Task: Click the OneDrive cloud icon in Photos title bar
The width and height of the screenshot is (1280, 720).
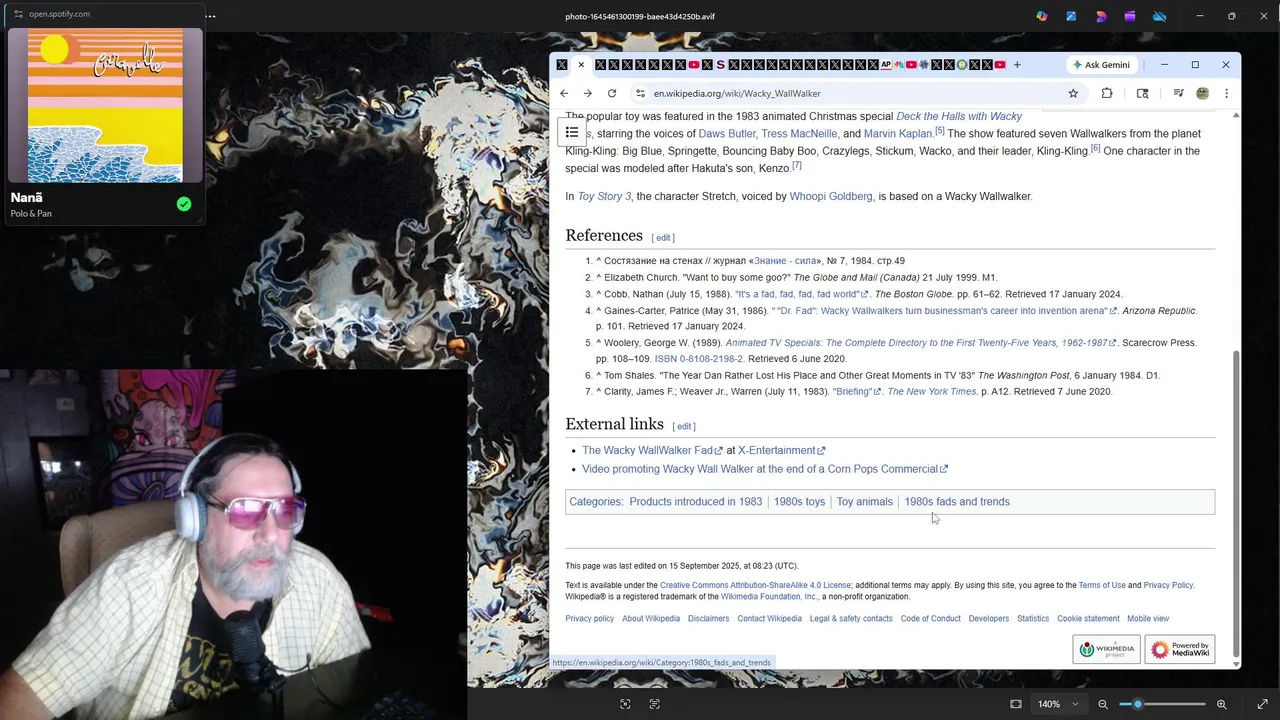Action: tap(1159, 16)
